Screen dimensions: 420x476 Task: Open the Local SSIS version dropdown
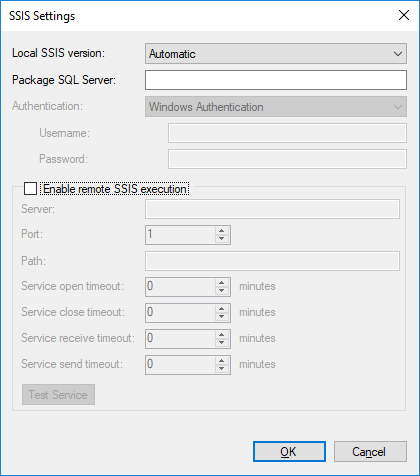[x=276, y=53]
